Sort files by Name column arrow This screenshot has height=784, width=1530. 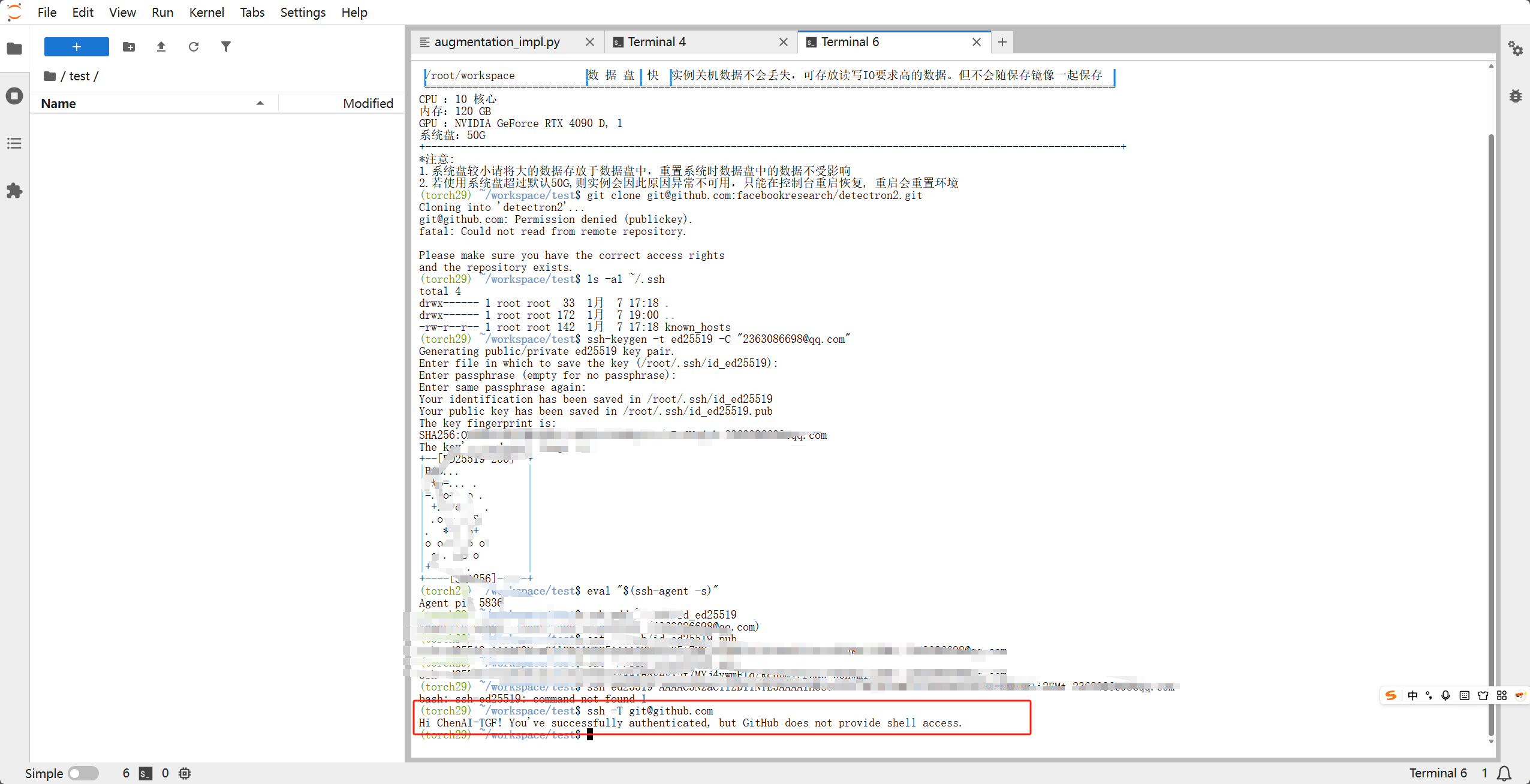(x=260, y=103)
